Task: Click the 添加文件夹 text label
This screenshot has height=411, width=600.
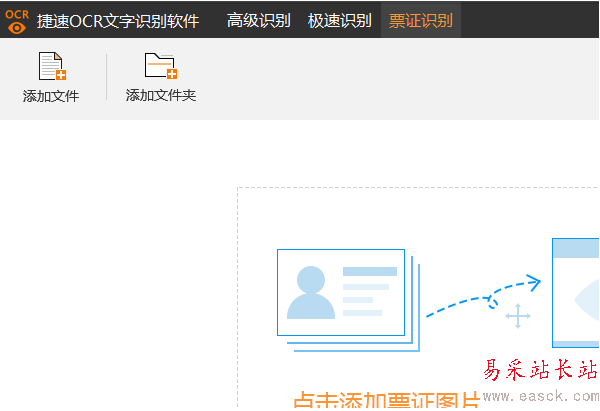Action: (161, 95)
